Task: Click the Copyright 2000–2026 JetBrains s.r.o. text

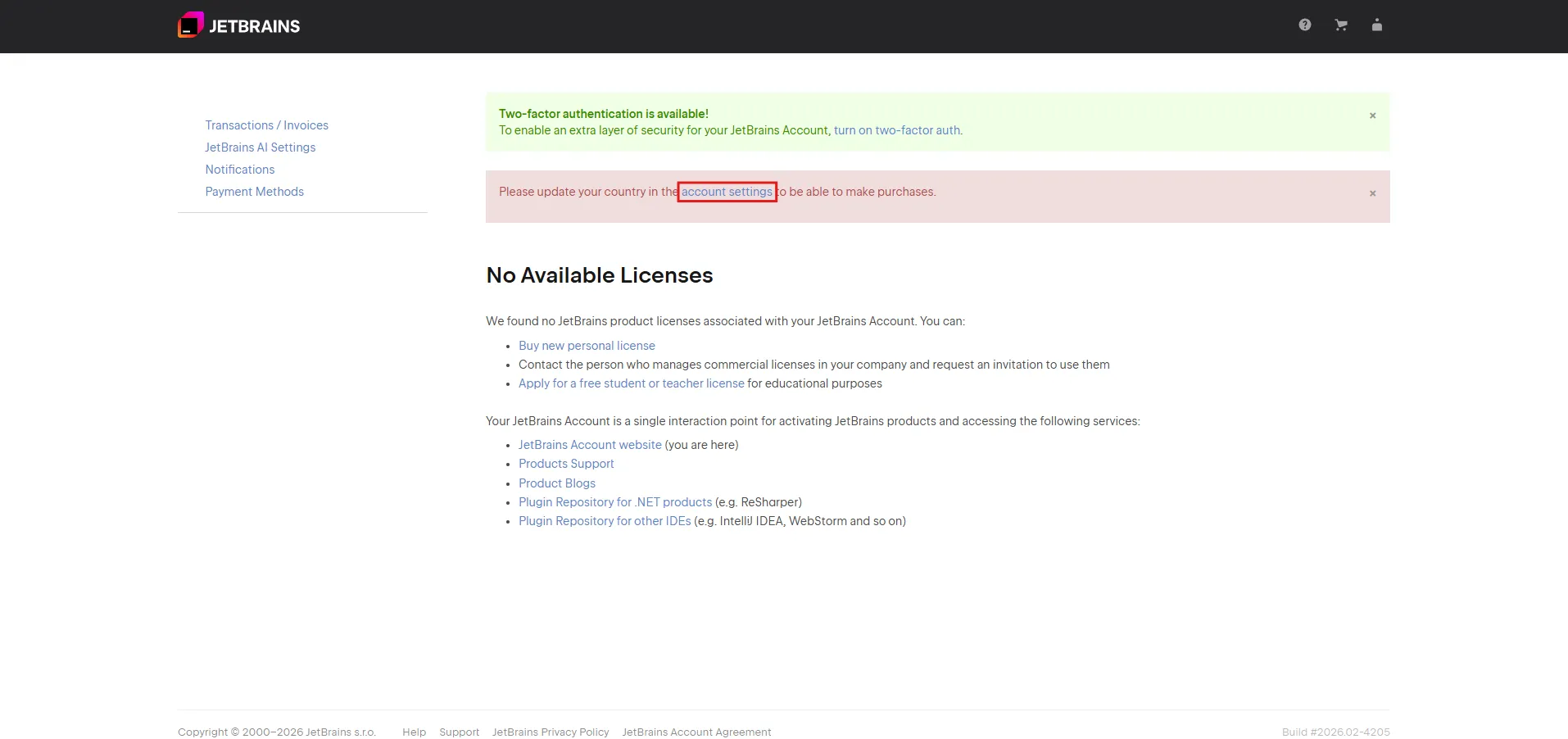Action: 277,732
